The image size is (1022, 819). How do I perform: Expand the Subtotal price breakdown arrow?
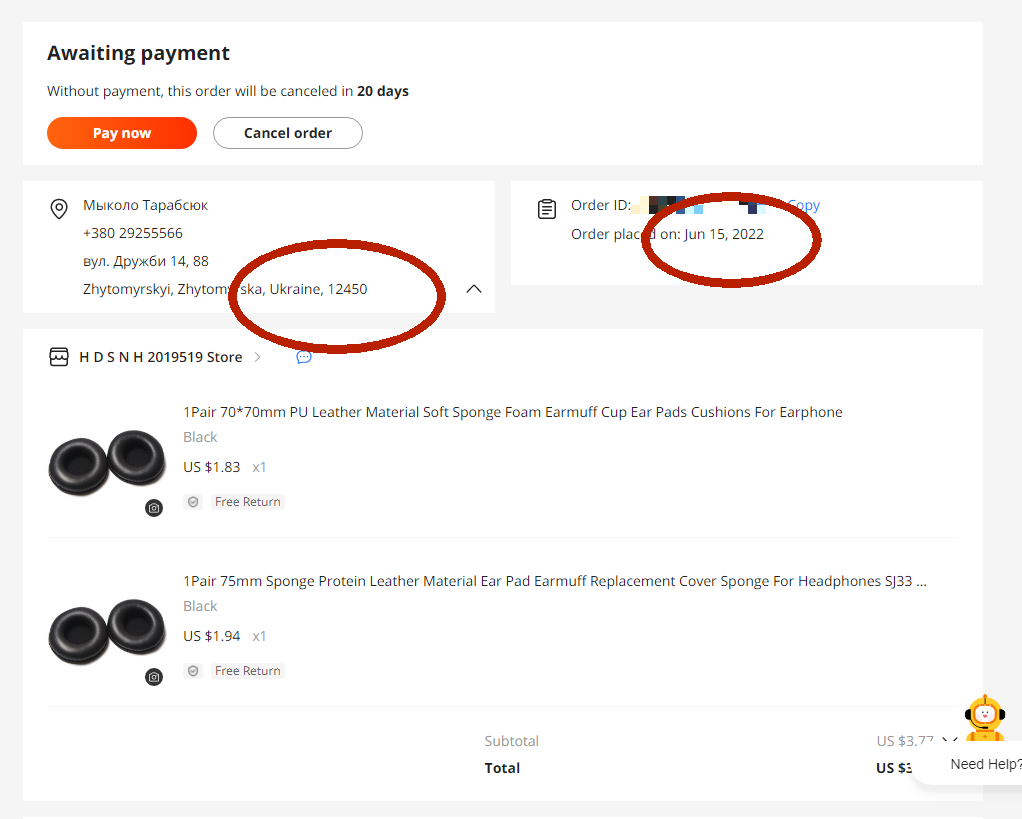(948, 741)
